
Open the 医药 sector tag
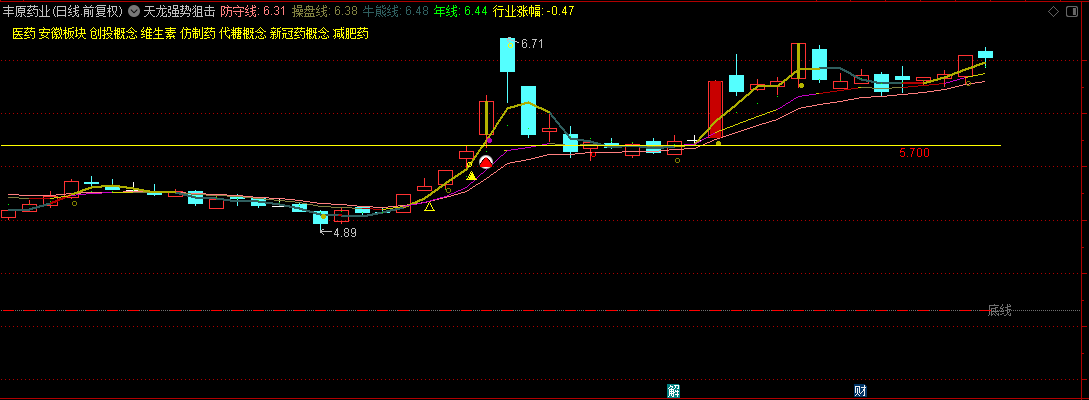[x=24, y=33]
